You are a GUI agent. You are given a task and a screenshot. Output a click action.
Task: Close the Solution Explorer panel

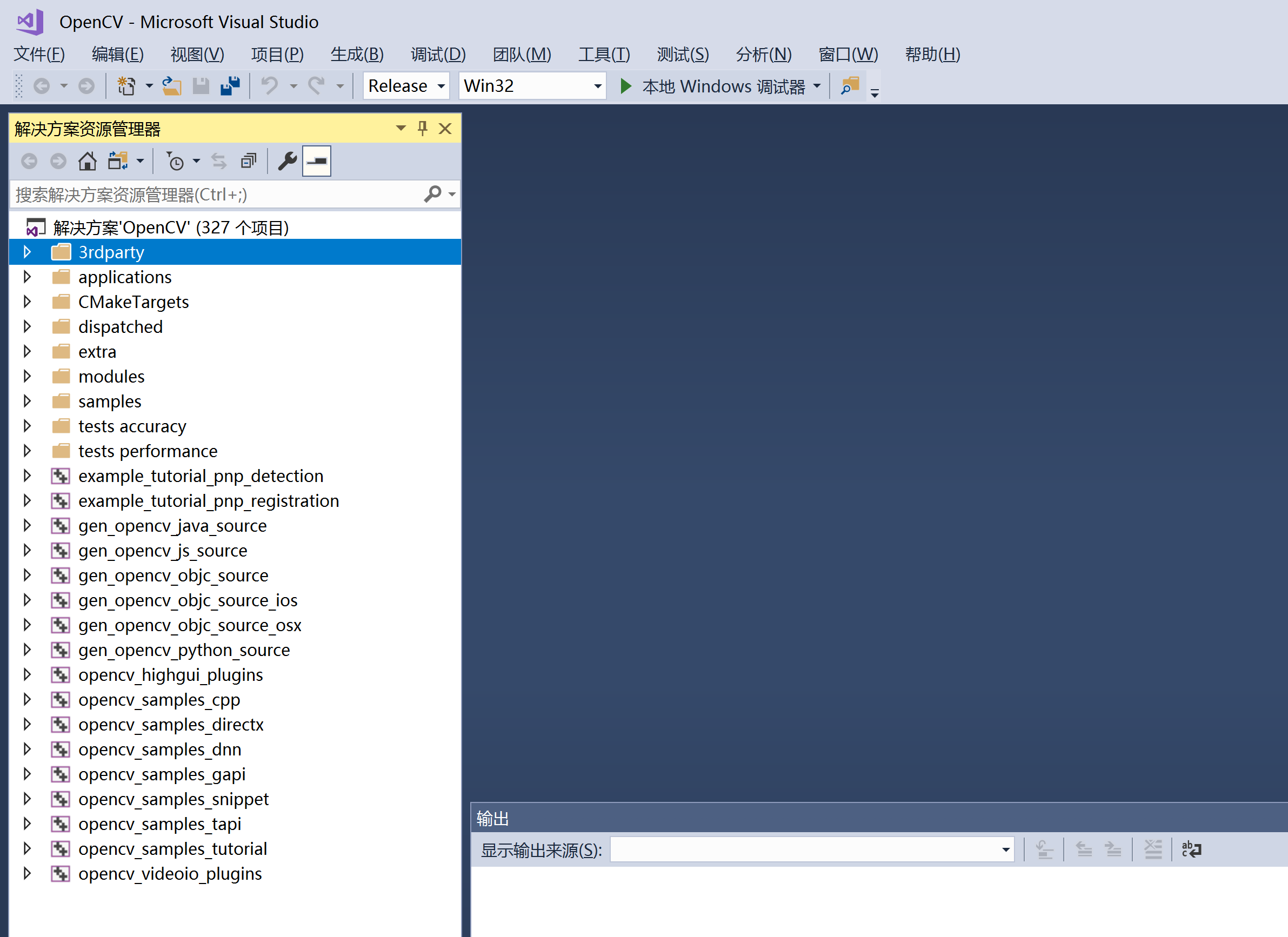[x=445, y=129]
